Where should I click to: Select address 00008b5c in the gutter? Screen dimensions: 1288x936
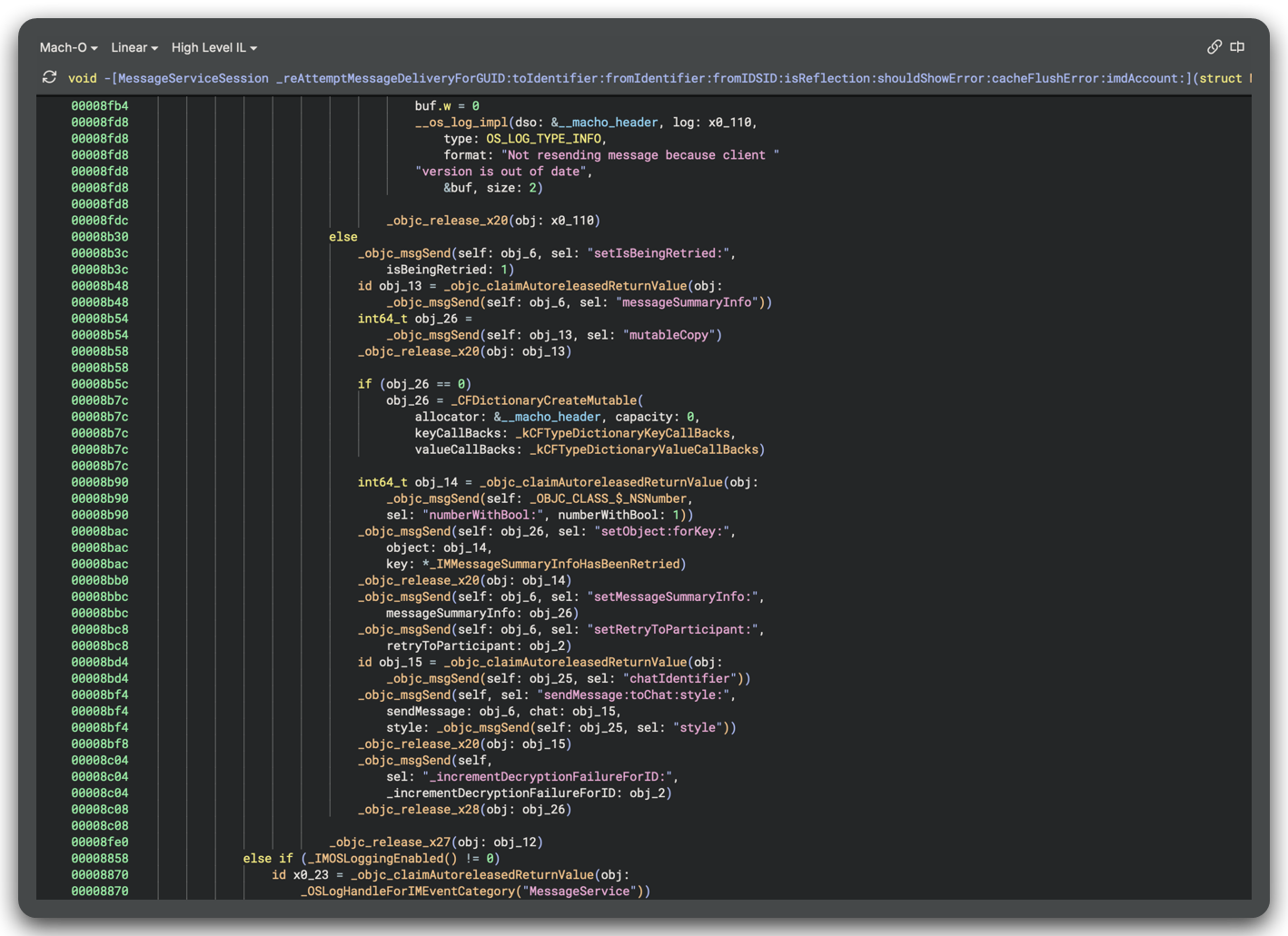pos(100,384)
